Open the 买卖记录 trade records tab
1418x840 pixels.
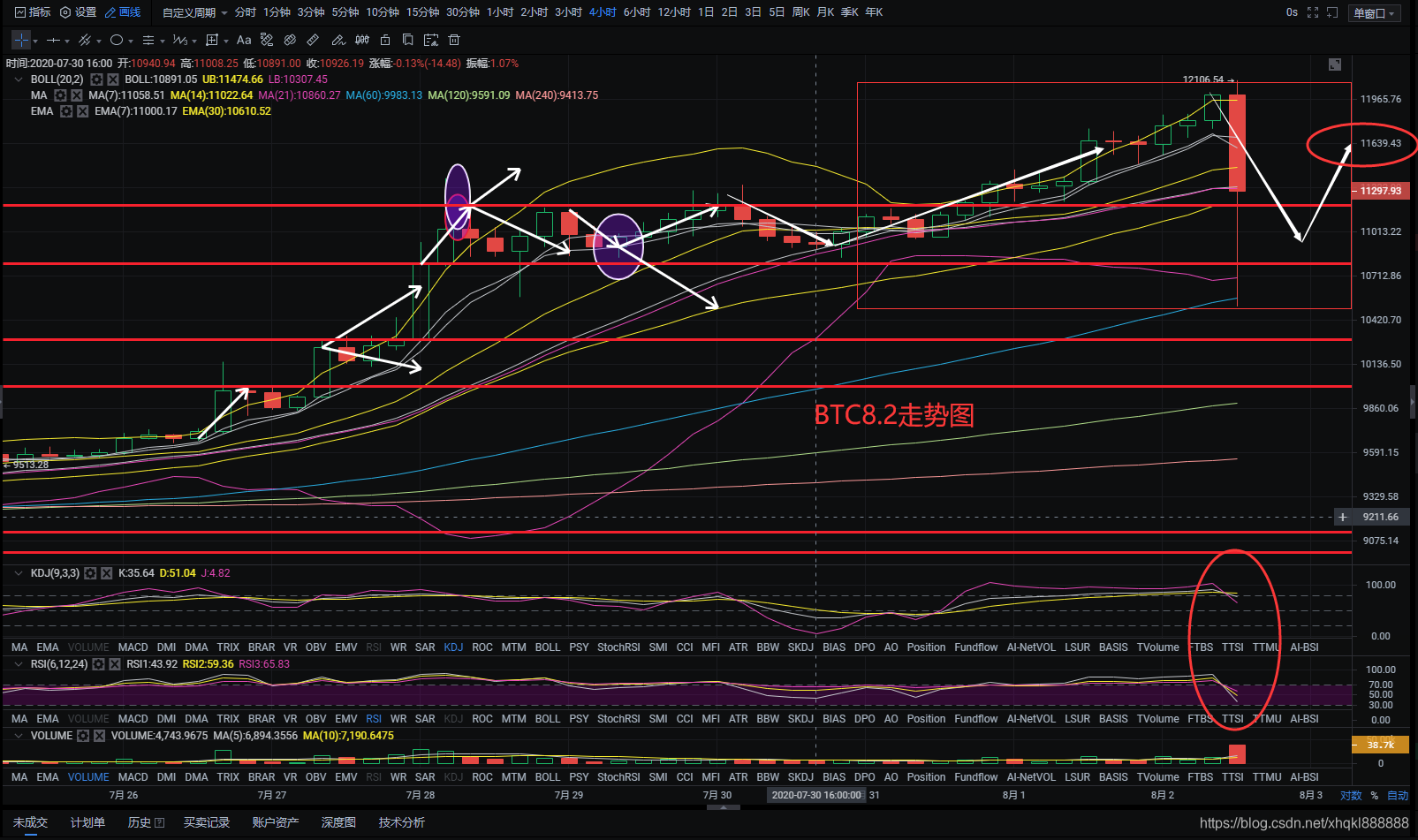coord(207,822)
